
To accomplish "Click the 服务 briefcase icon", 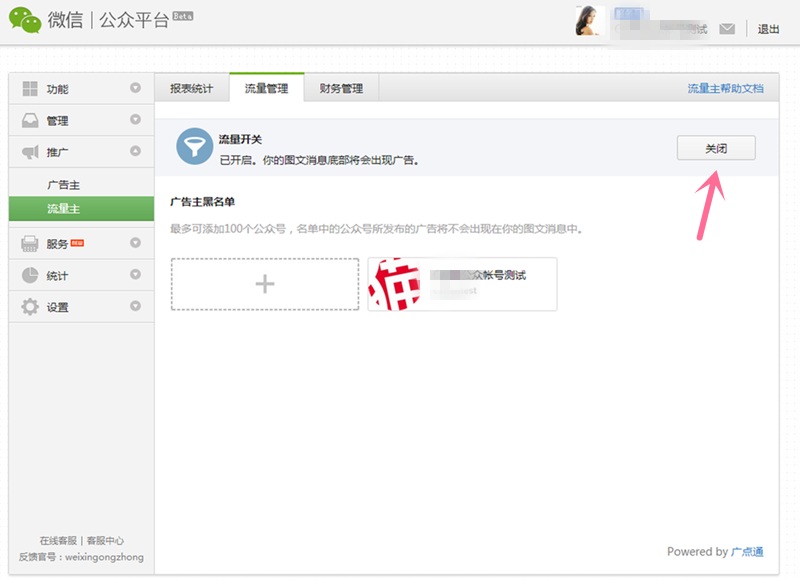I will click(30, 244).
